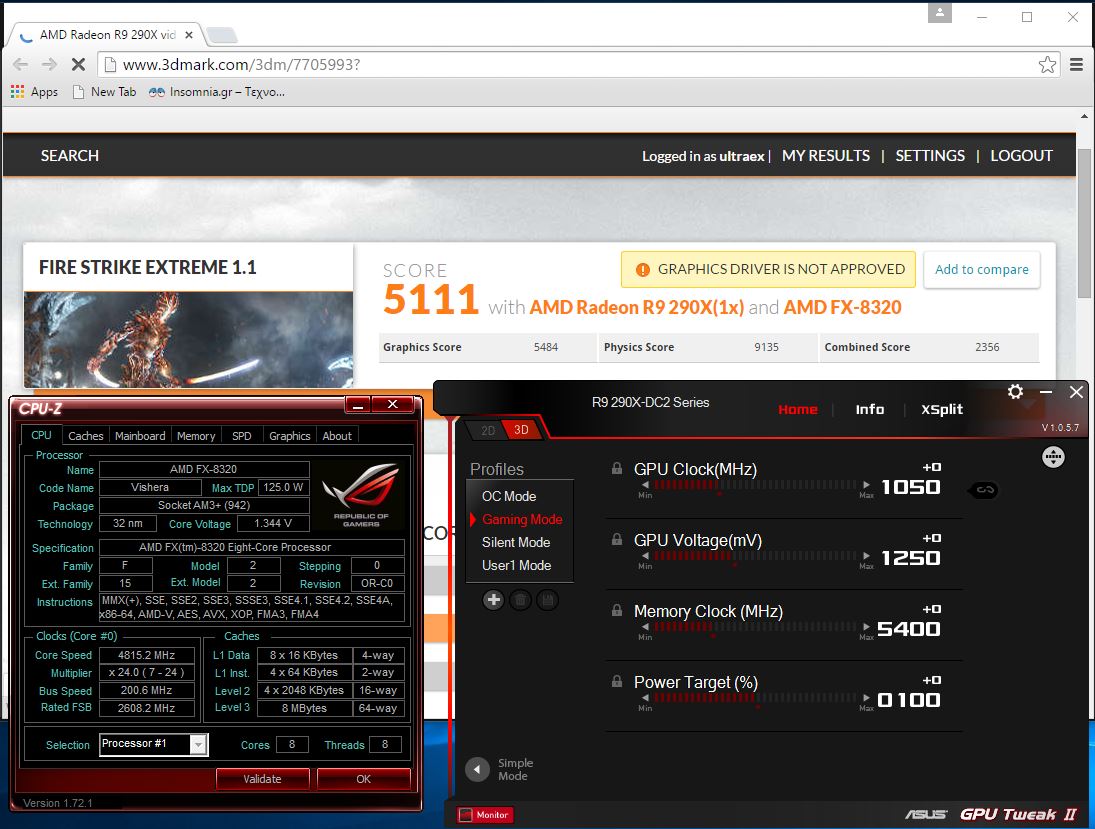This screenshot has height=829, width=1095.
Task: Increase Memory Clock with right arrow
Action: click(x=866, y=626)
